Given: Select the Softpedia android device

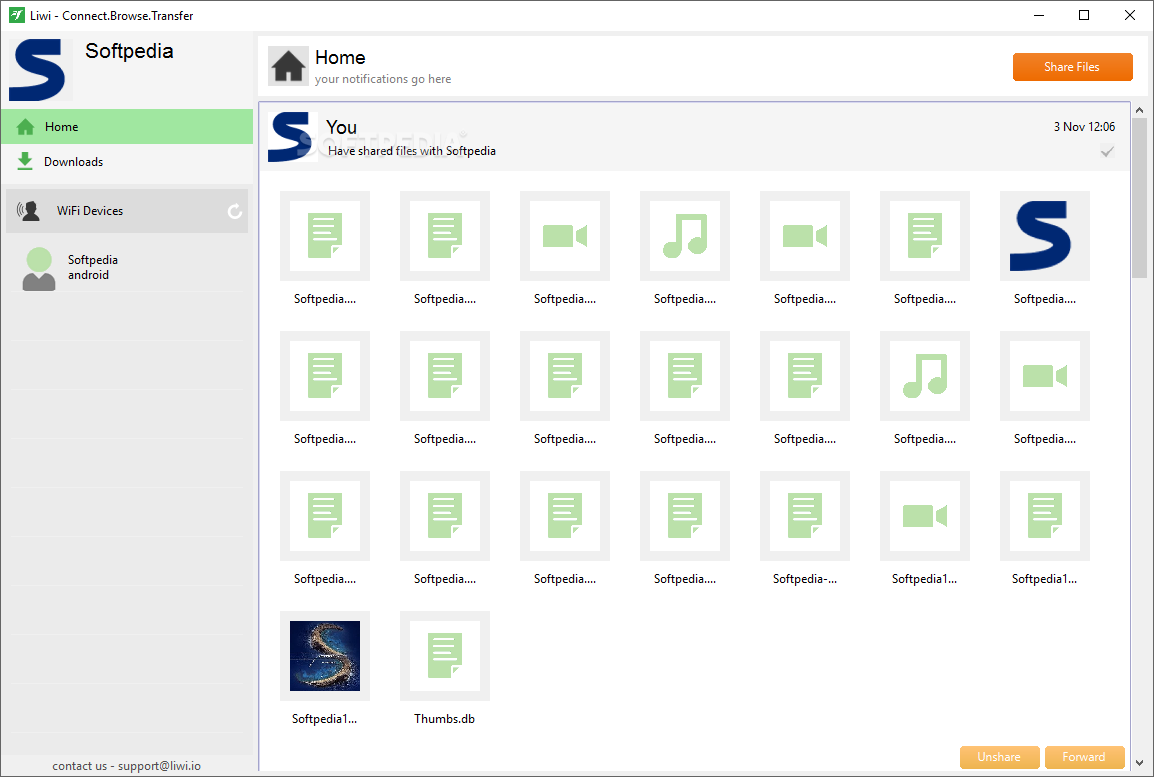Looking at the screenshot, I should pos(127,268).
